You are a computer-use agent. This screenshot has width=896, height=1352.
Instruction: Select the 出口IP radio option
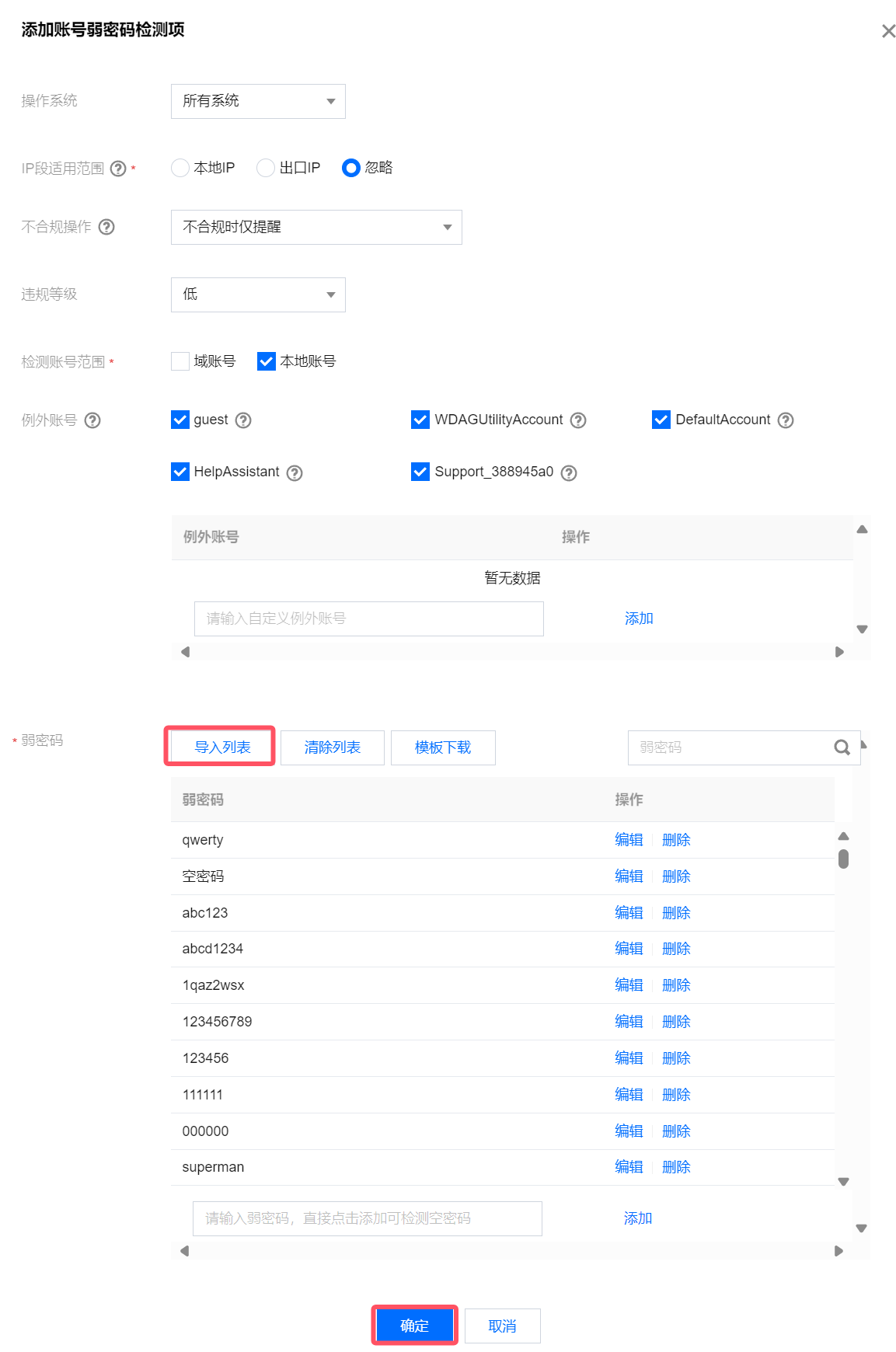point(266,168)
